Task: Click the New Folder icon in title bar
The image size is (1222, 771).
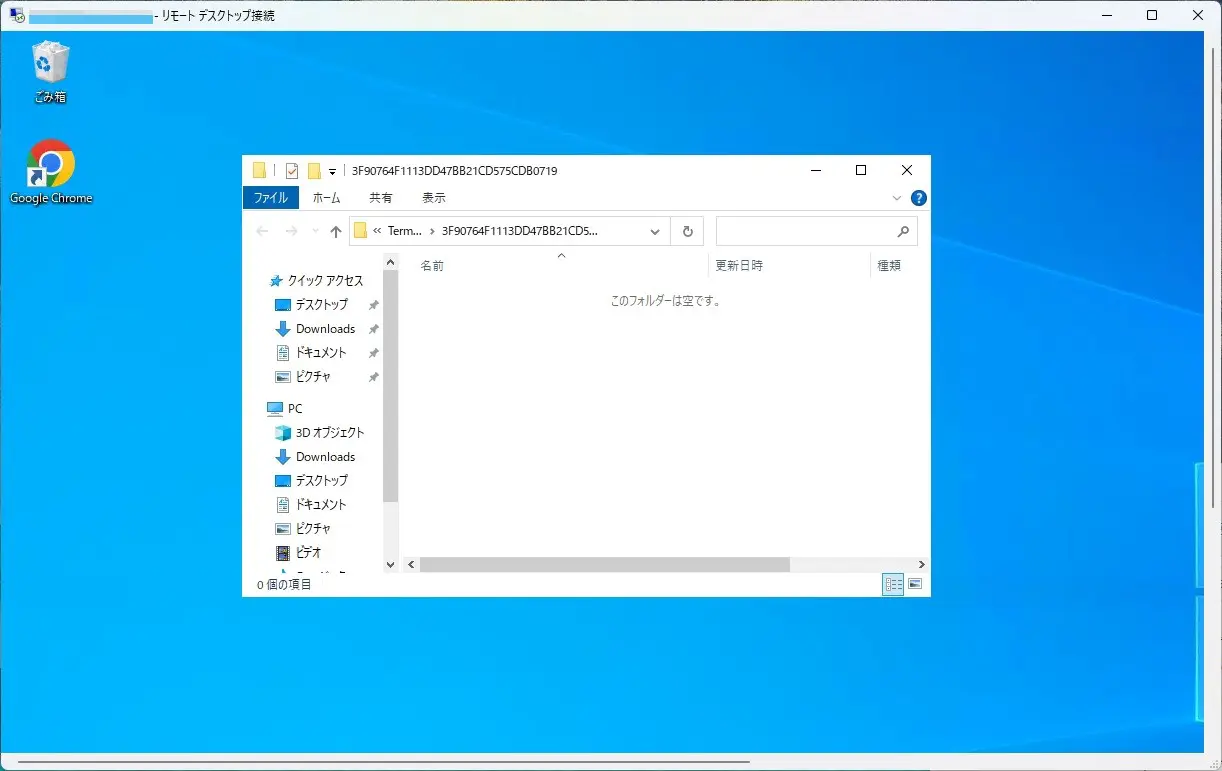Action: point(314,171)
